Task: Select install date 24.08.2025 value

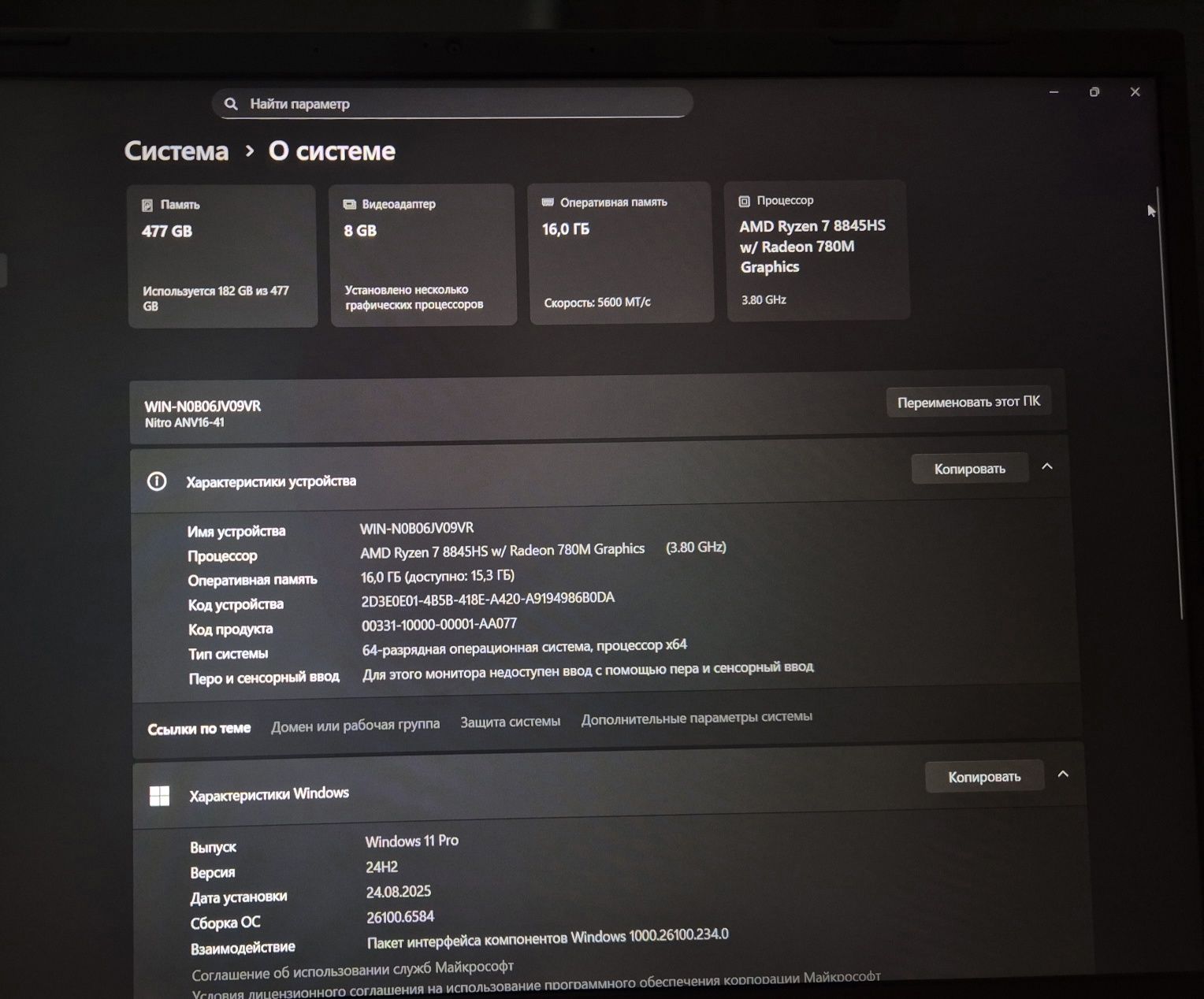Action: coord(399,892)
